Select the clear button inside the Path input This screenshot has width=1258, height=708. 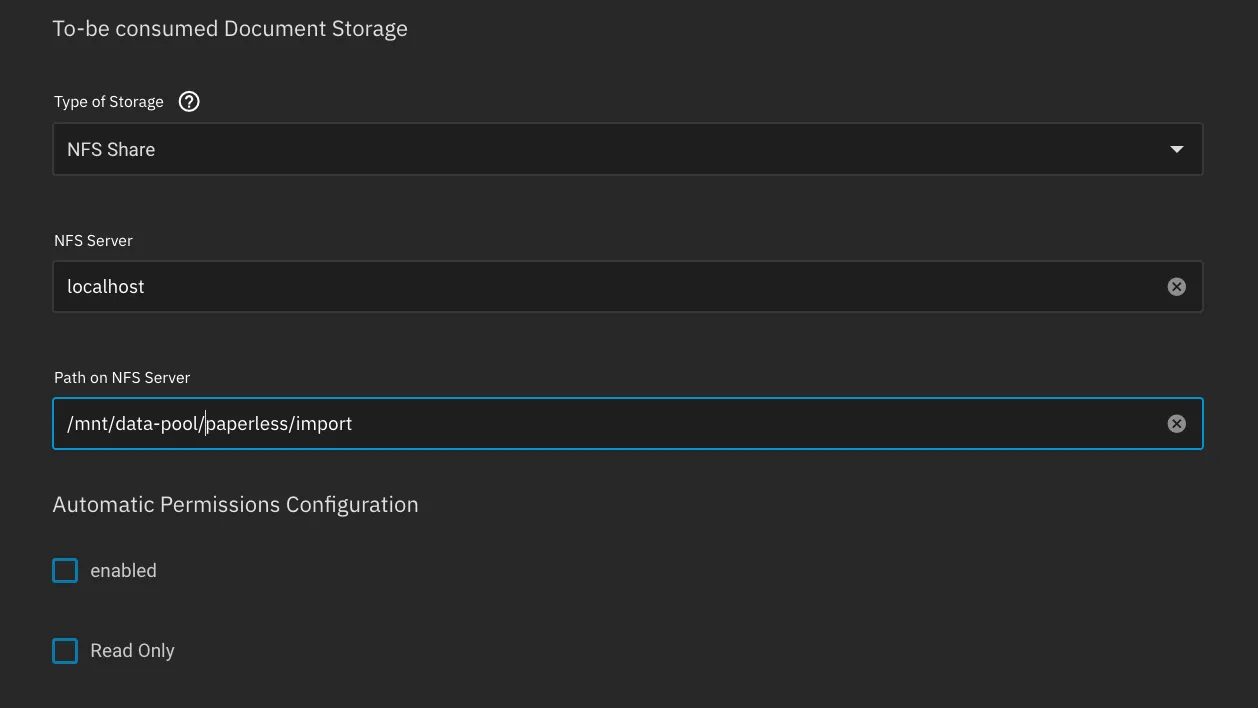click(x=1176, y=423)
